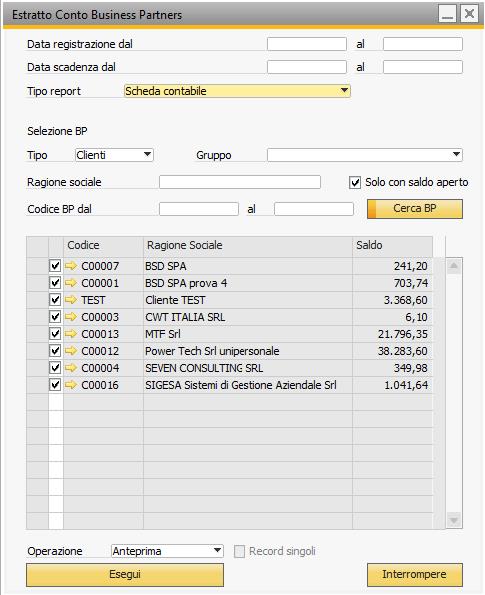
Task: Uncheck the C00001 BSD SPA prova 4 row
Action: coord(55,283)
